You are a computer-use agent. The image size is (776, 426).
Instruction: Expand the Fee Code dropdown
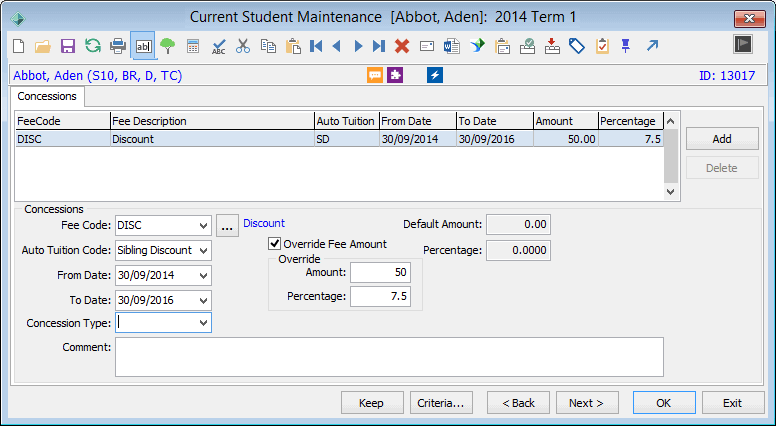point(203,226)
